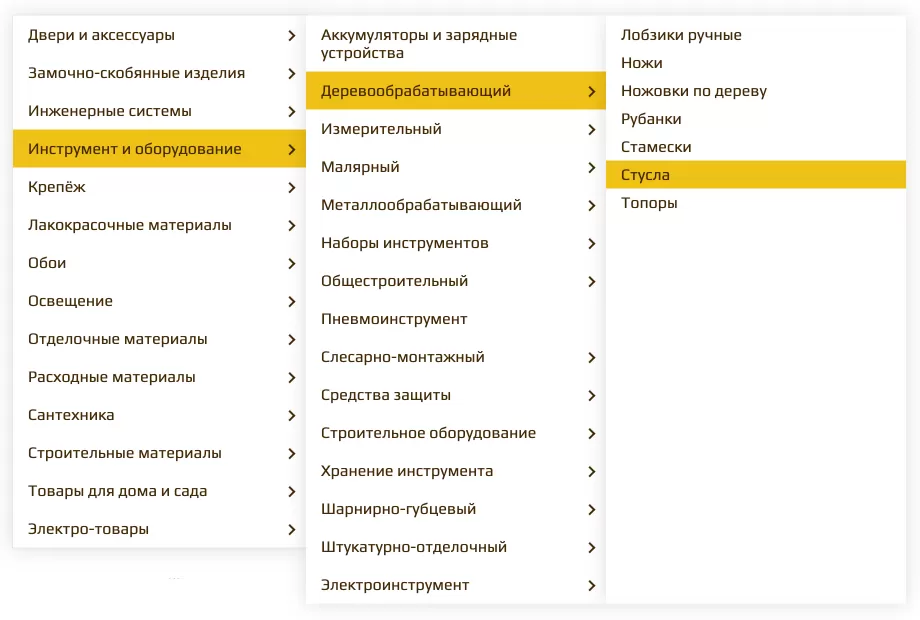Go to the Топоры subcategory
920x620 pixels.
tap(649, 203)
